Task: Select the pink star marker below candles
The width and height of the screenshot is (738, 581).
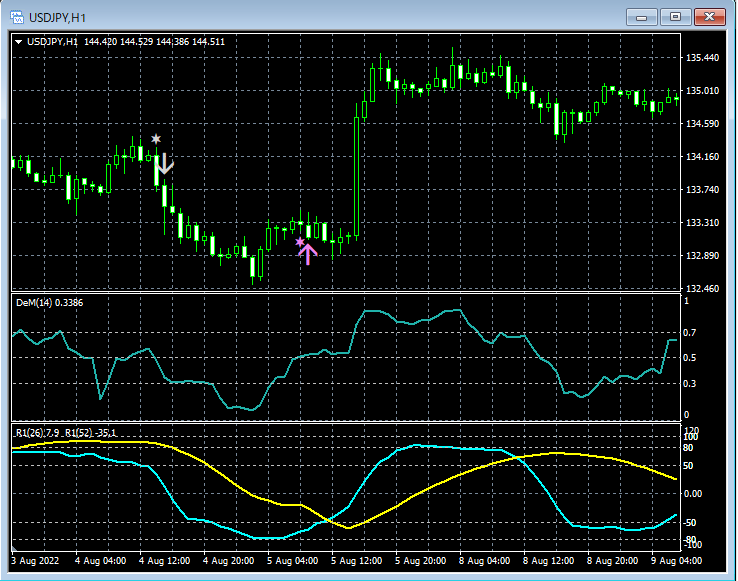Action: click(x=299, y=241)
